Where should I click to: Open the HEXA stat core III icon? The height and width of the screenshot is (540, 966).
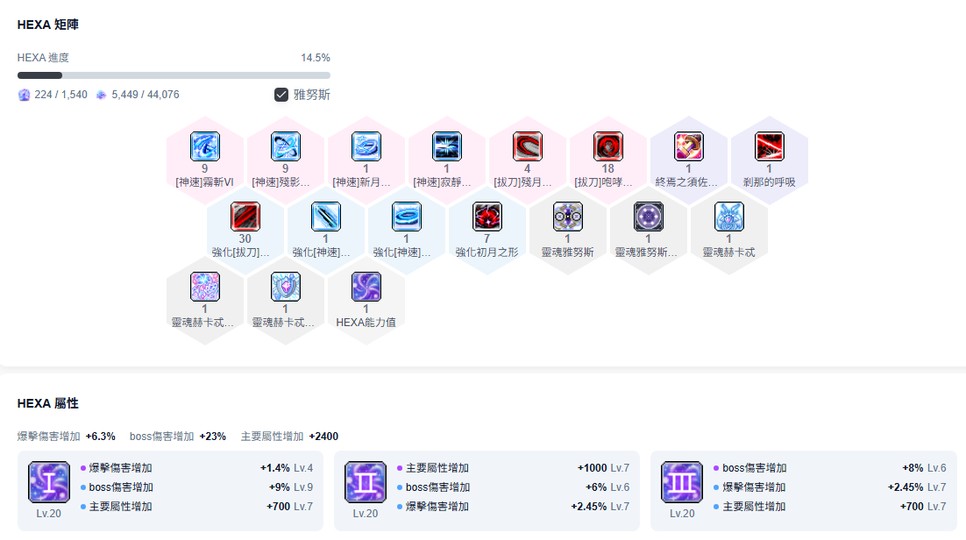[x=682, y=482]
